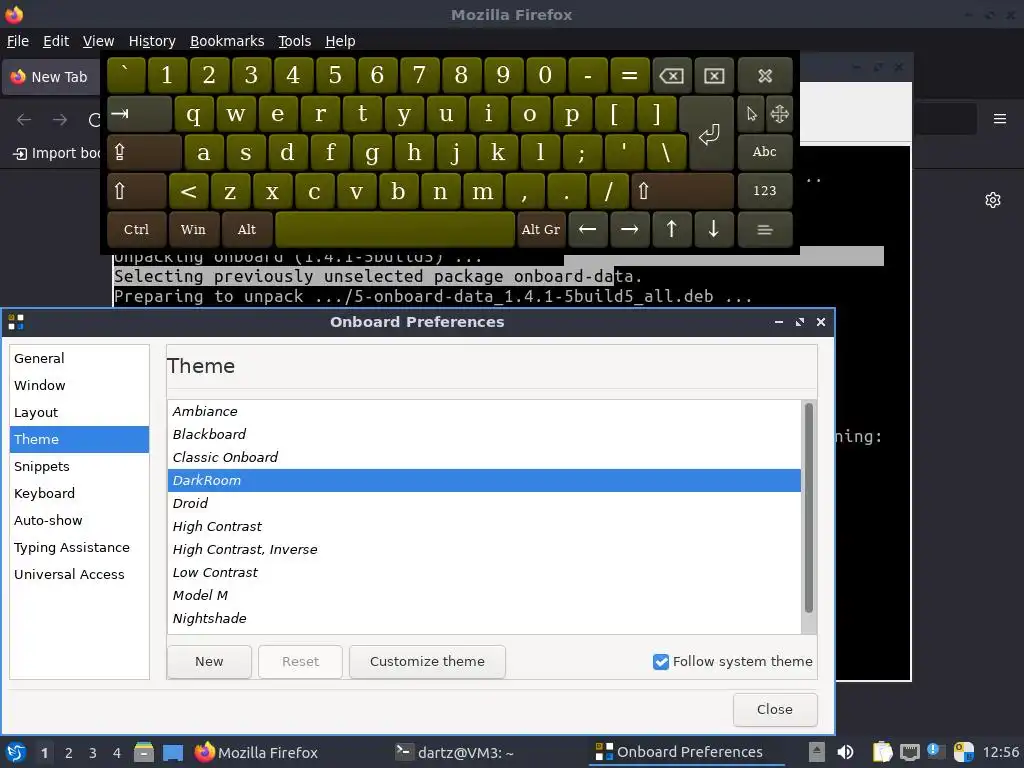Viewport: 1024px width, 768px height.
Task: Close the Onboard keyboard with the X key
Action: click(x=765, y=76)
